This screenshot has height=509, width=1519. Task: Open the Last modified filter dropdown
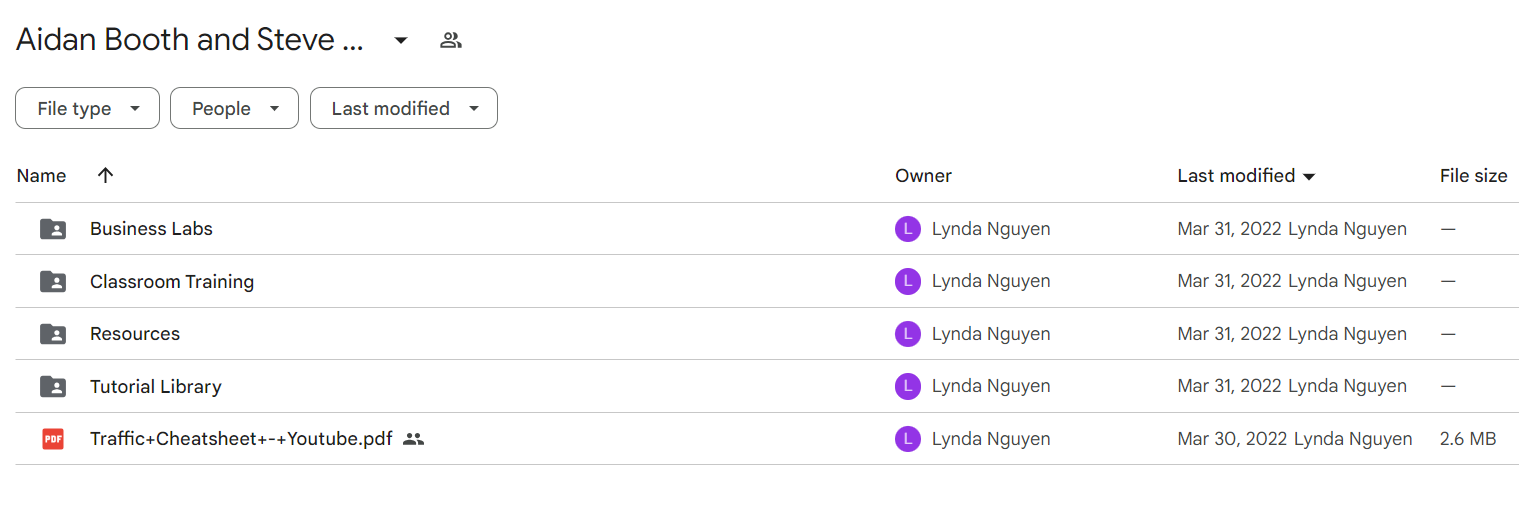coord(404,108)
